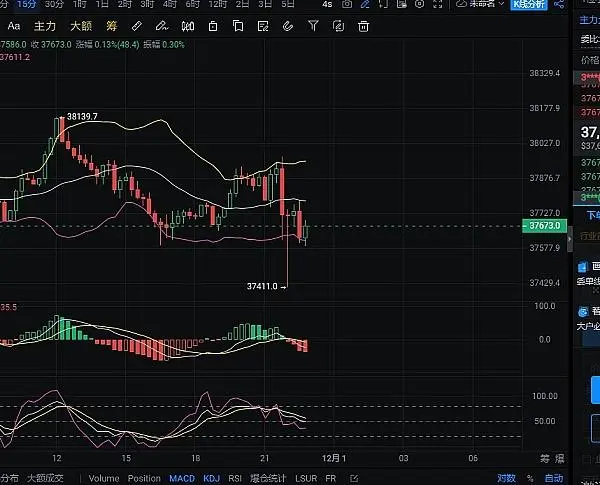Click the 12月1 date on time axis
The image size is (600, 485).
(334, 458)
